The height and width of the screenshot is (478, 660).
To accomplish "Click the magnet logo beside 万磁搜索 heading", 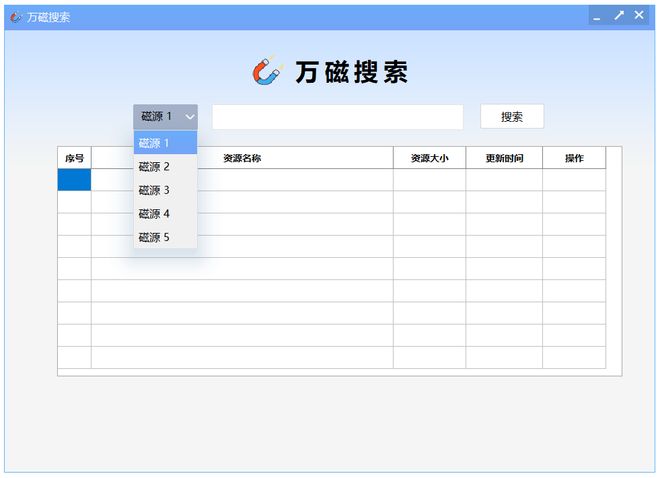I will pos(268,70).
